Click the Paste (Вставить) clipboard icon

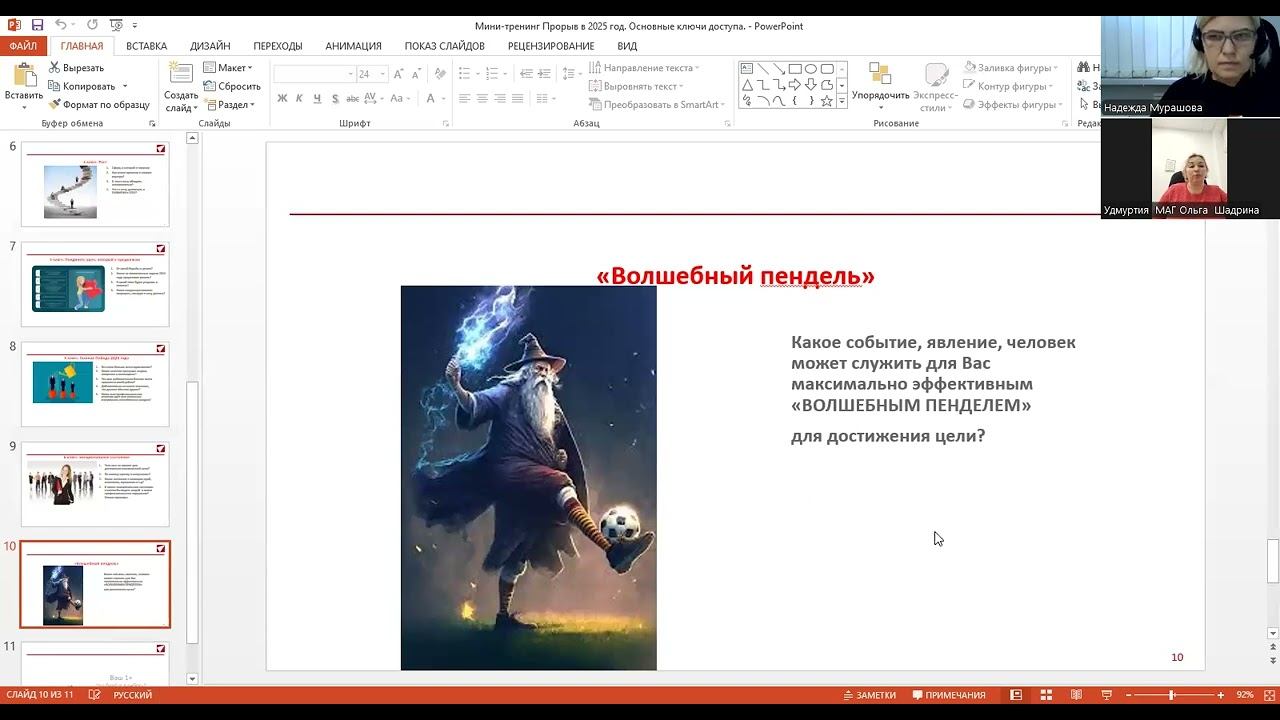(23, 76)
